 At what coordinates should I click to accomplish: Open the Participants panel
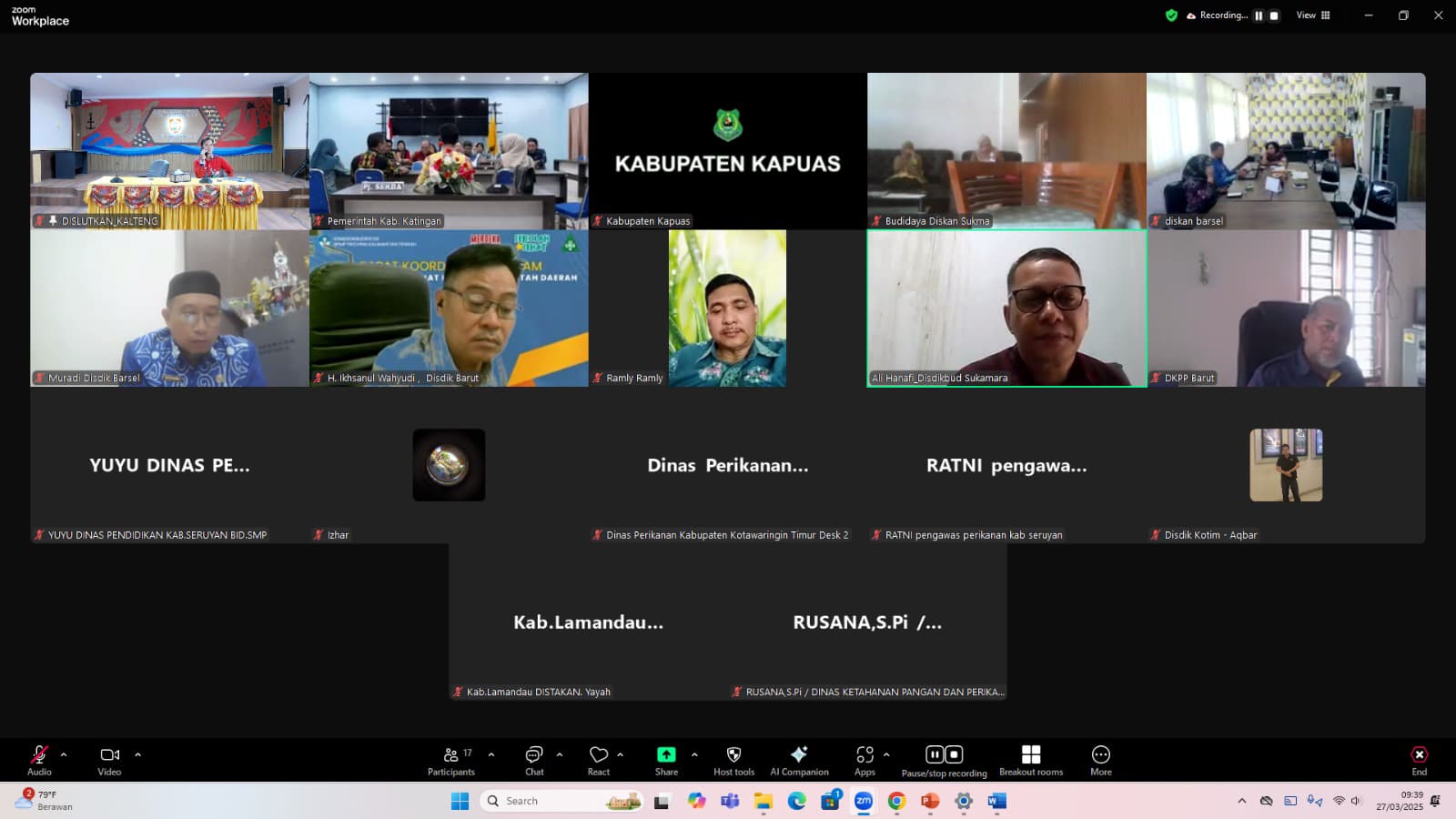coord(451,761)
